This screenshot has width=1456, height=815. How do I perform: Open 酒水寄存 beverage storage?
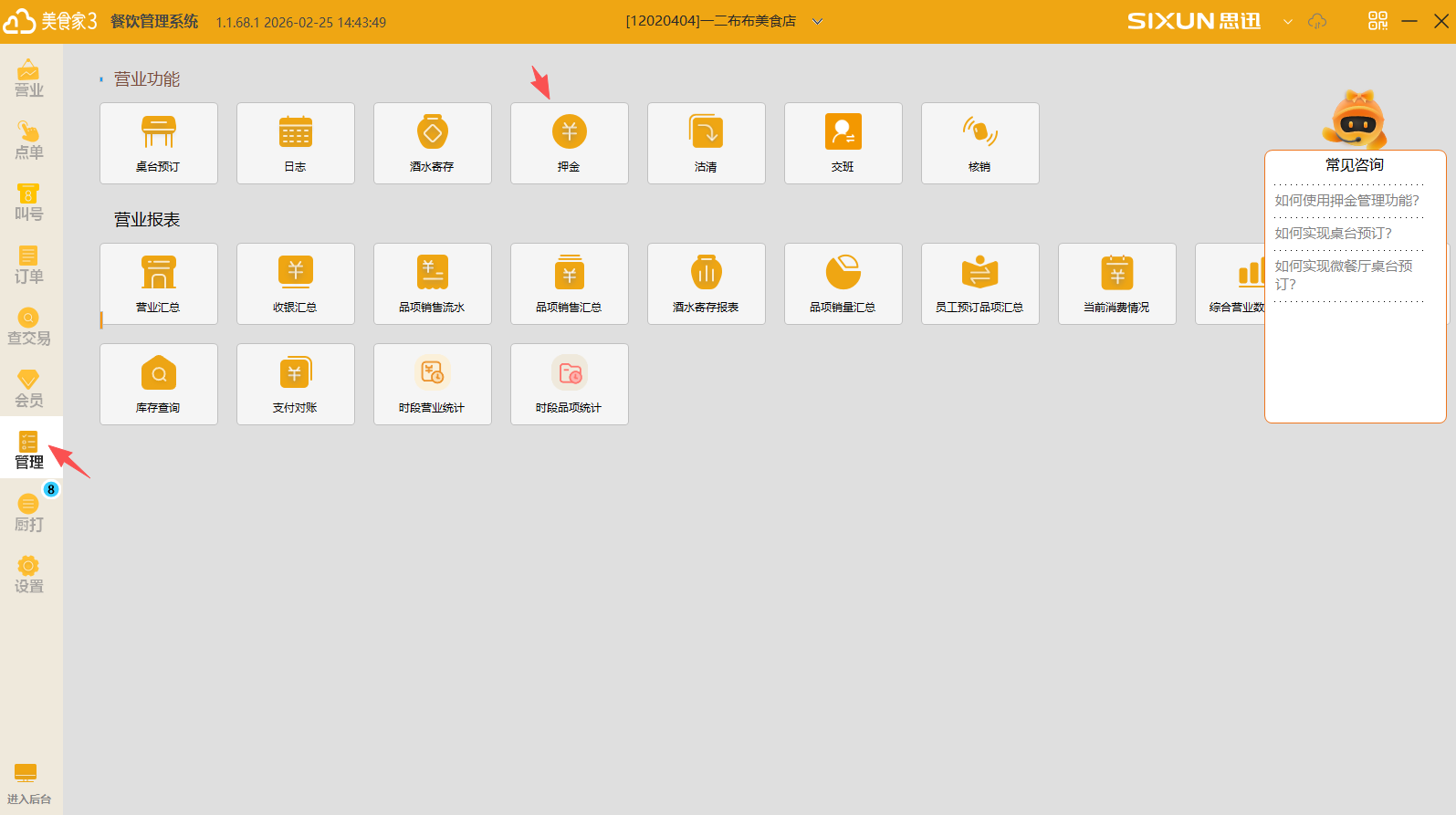tap(432, 143)
